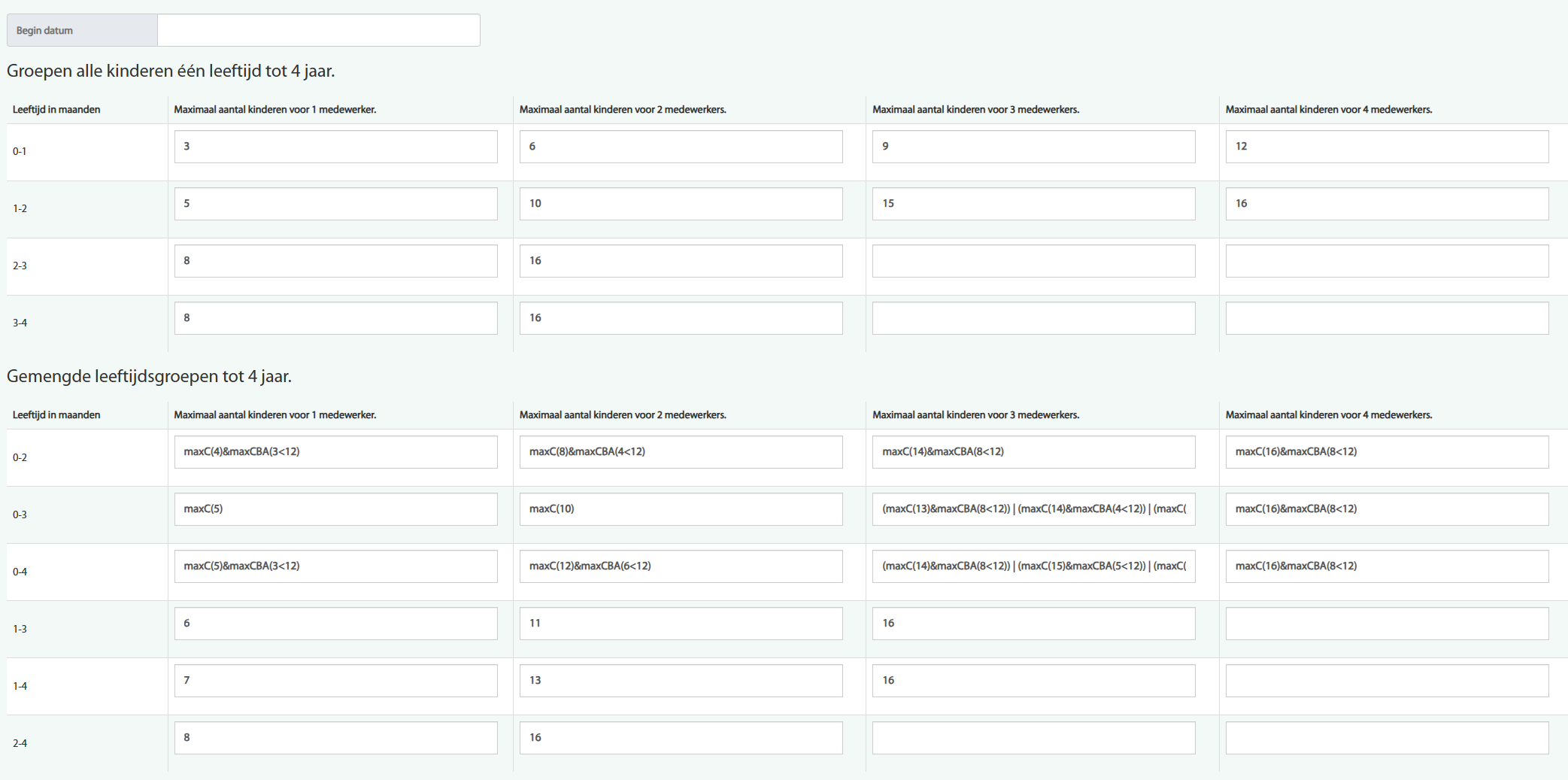The width and height of the screenshot is (1568, 780).
Task: Click the mixed row 1-3 field containing 11
Action: click(681, 624)
